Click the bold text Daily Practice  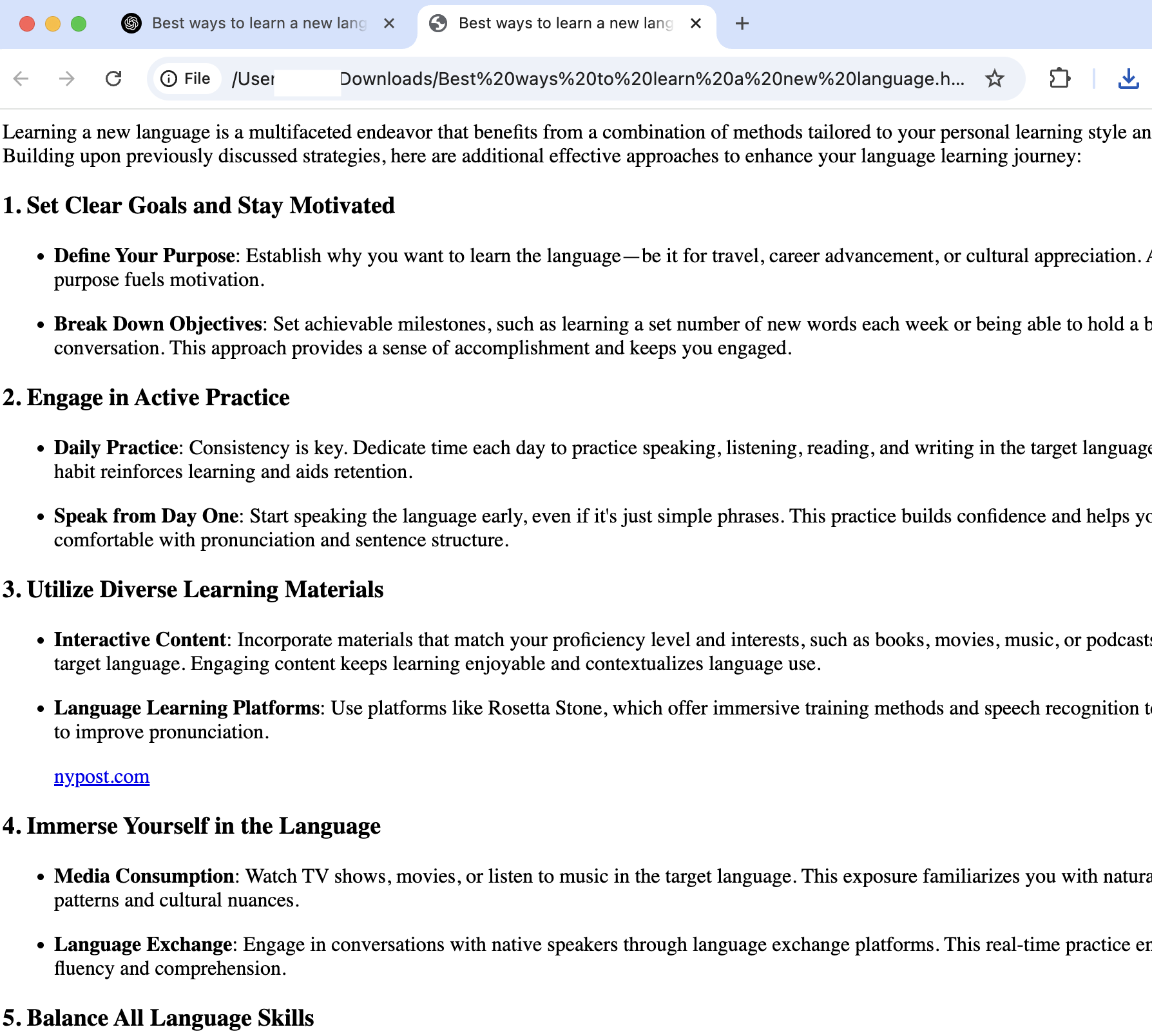click(x=116, y=448)
